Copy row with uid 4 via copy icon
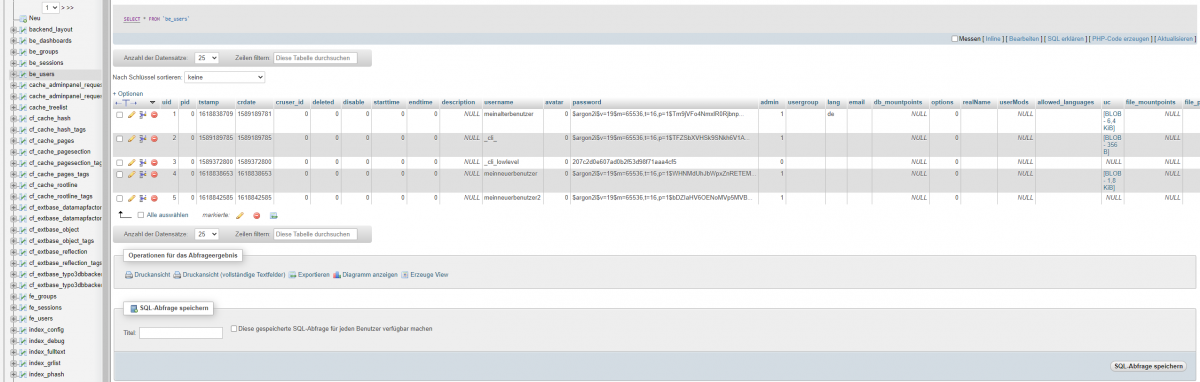This screenshot has width=1200, height=382. coord(142,174)
